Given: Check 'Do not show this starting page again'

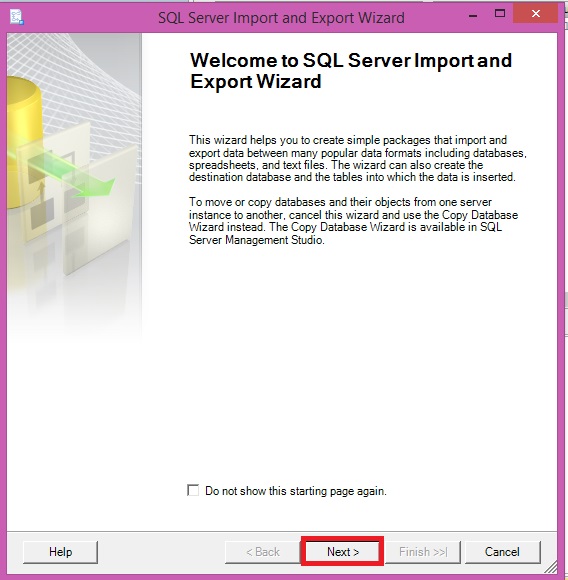Looking at the screenshot, I should pos(193,490).
